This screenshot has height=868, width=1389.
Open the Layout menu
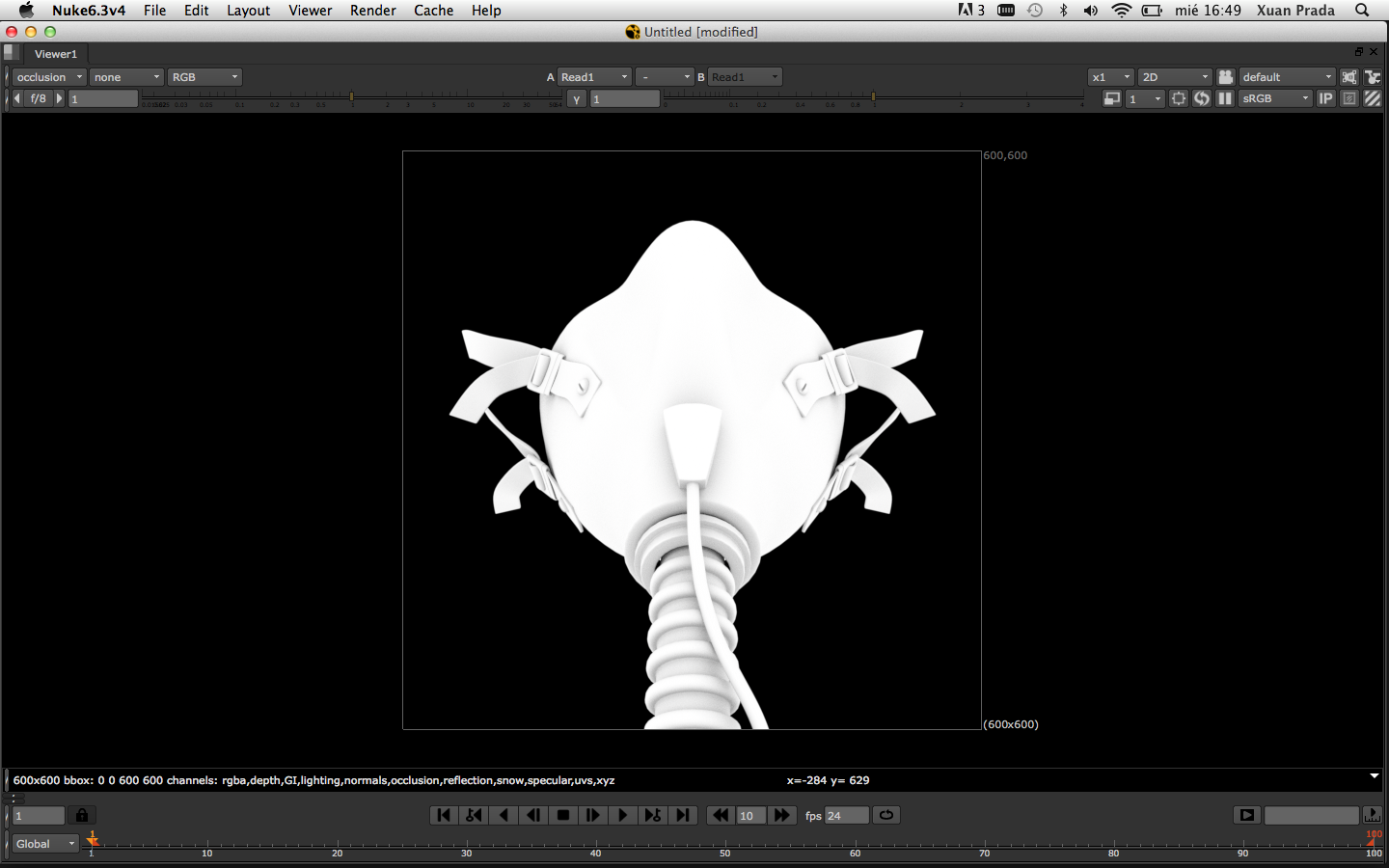(248, 11)
